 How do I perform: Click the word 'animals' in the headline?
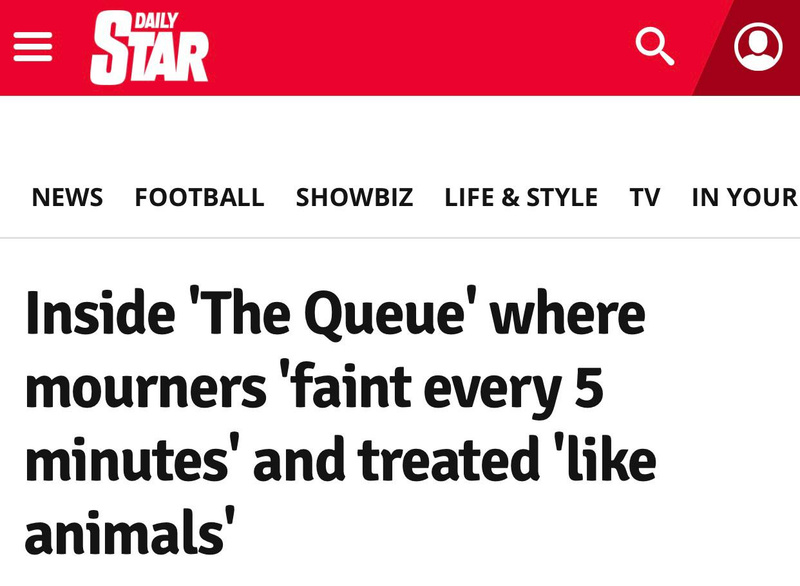(x=123, y=532)
